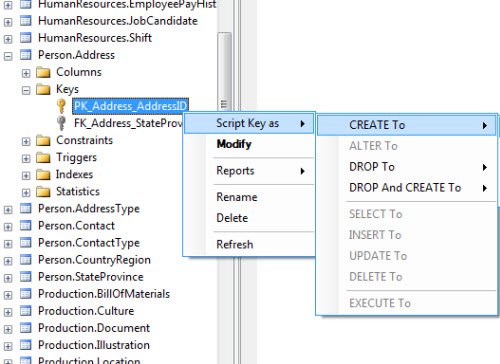
Task: Click the Person.CountryRegion table icon
Action: (x=26, y=260)
